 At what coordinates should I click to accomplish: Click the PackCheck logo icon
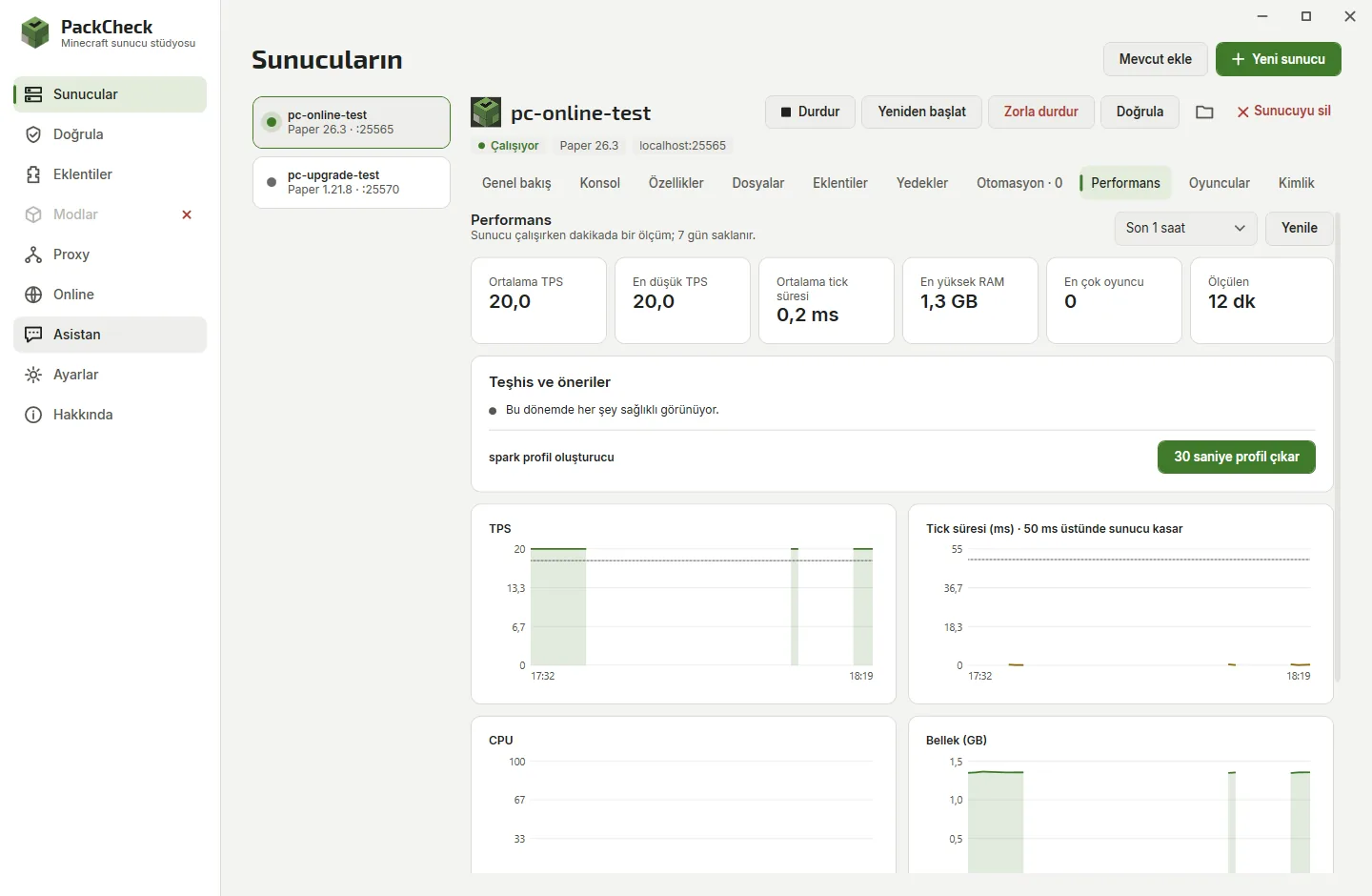(35, 33)
